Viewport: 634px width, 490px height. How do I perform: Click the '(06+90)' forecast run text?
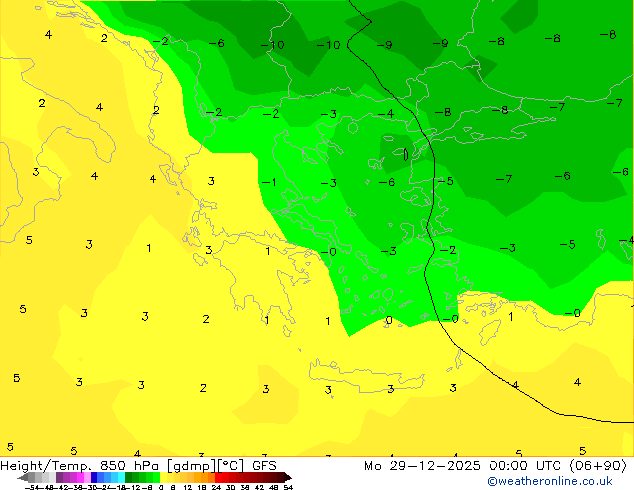click(598, 466)
